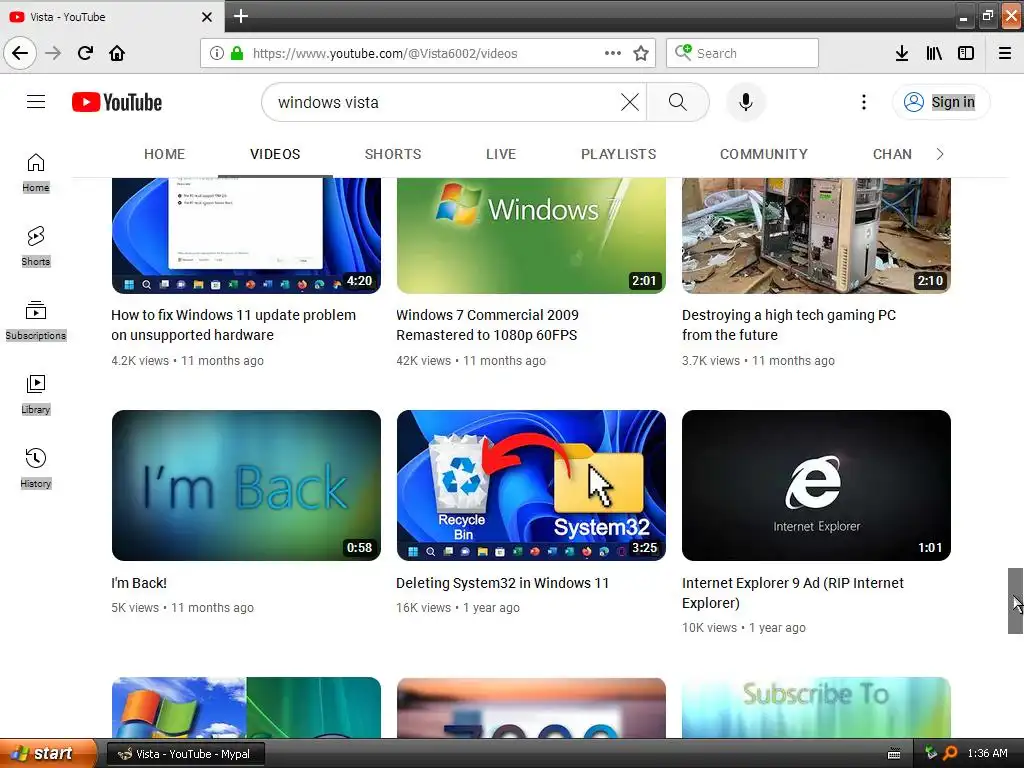The width and height of the screenshot is (1024, 768).
Task: Click the browser address bar URL
Action: pyautogui.click(x=385, y=53)
